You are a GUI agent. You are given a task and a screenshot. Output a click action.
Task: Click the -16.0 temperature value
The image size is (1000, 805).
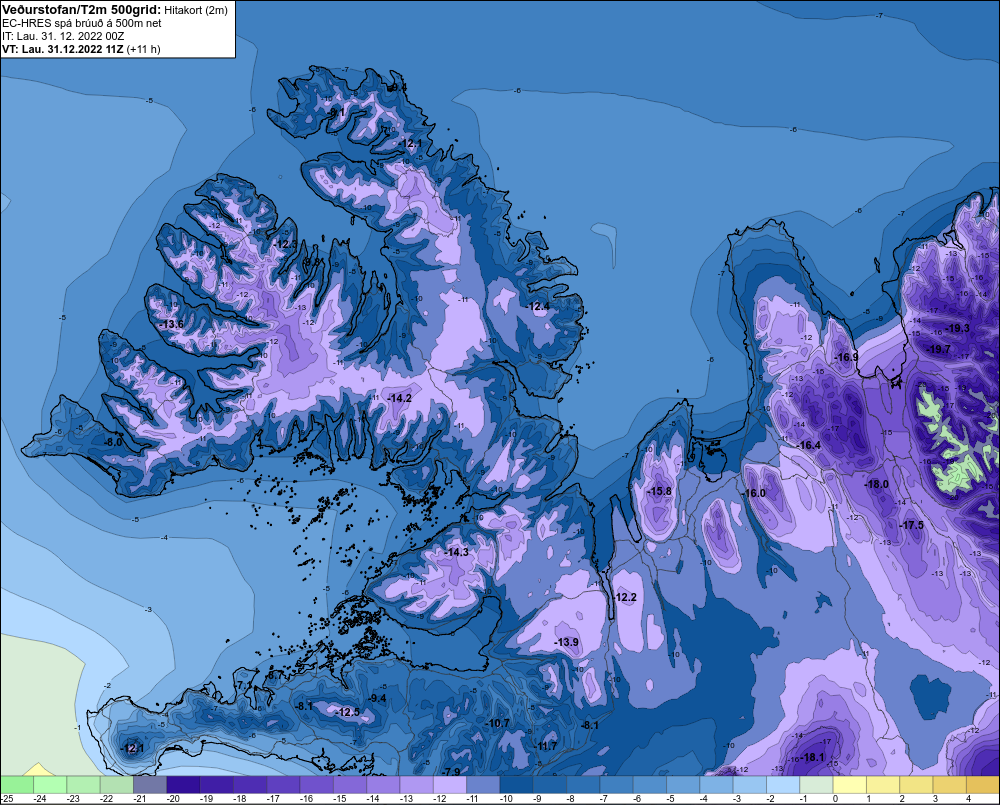753,493
